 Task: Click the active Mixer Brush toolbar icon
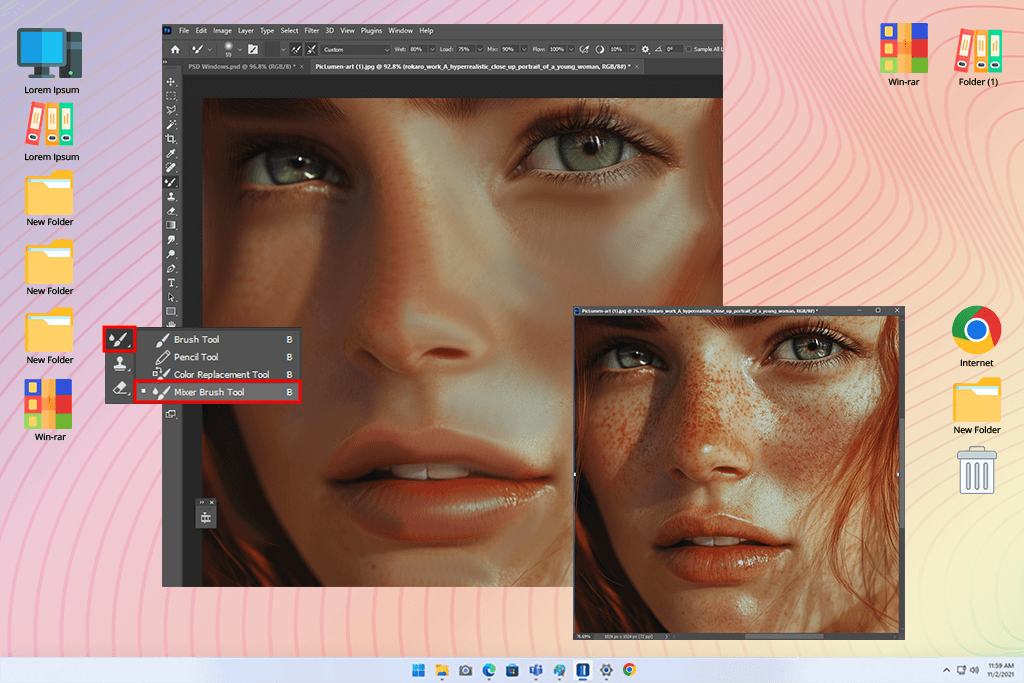pyautogui.click(x=171, y=182)
